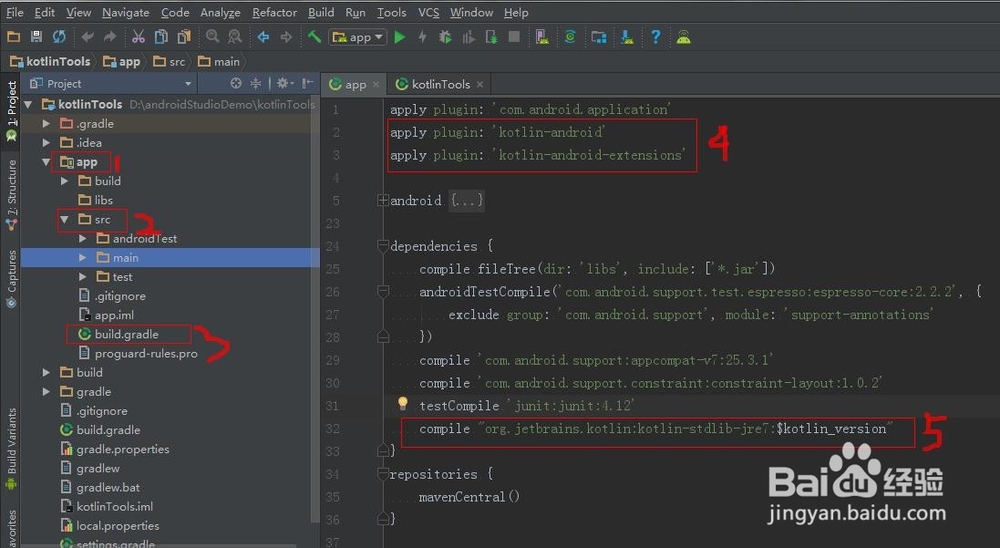
Task: Select proguard-rules.pro file
Action: (146, 353)
